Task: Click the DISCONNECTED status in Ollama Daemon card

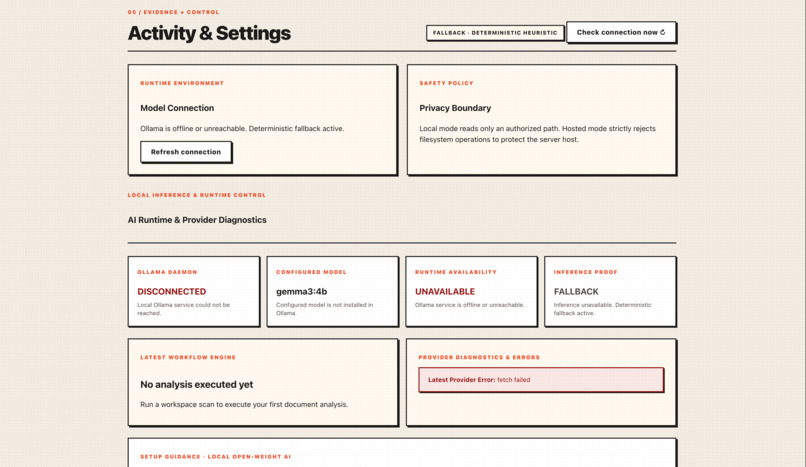Action: click(x=172, y=291)
